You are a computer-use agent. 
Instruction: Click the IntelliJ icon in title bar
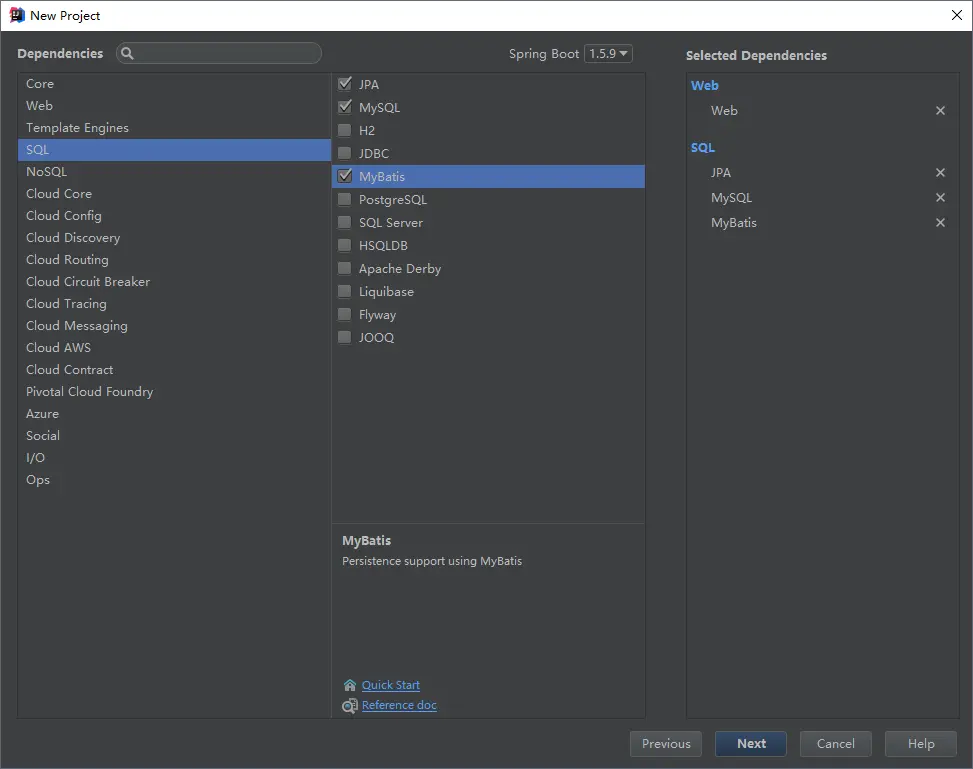(x=17, y=15)
